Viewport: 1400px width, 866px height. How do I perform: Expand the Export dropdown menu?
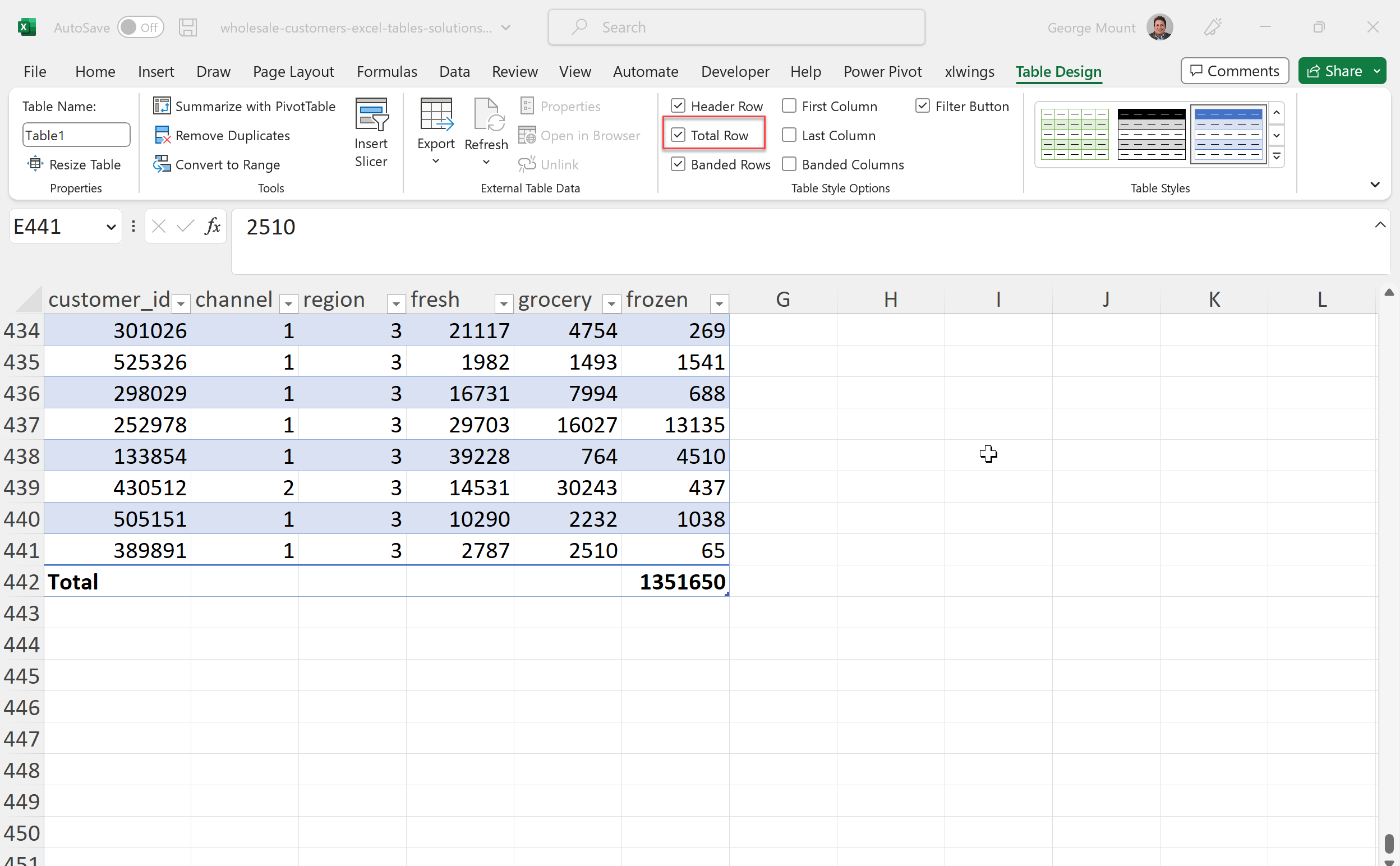pos(436,162)
